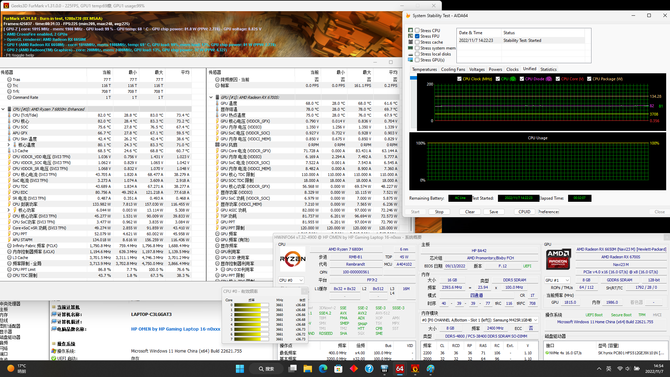Switch to the Powers tab
Screen dimensions: 670x377
pyautogui.click(x=495, y=69)
